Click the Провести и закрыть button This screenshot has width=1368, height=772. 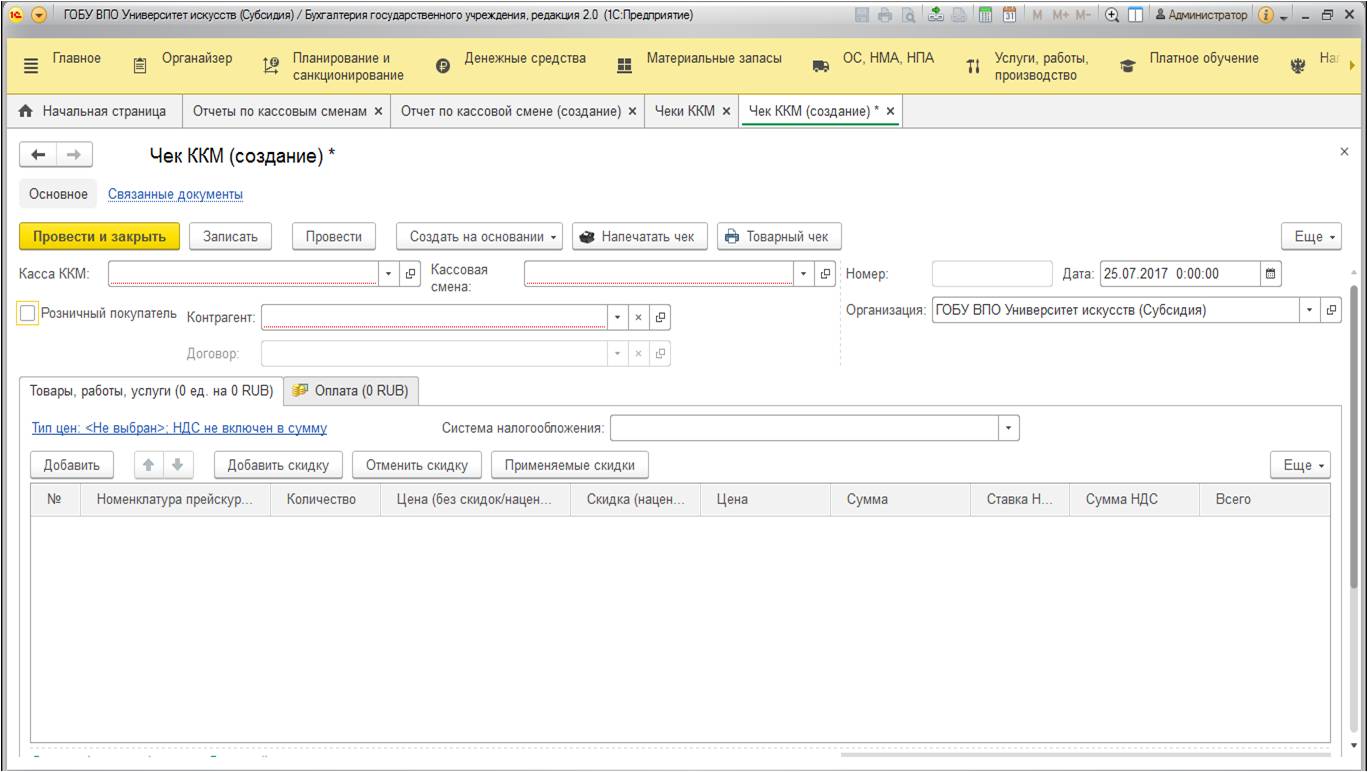click(99, 237)
